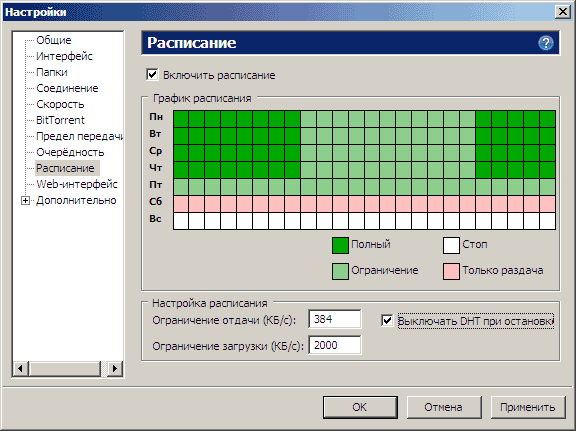
Task: Click the light green Ограничение legend swatch
Action: click(x=340, y=272)
